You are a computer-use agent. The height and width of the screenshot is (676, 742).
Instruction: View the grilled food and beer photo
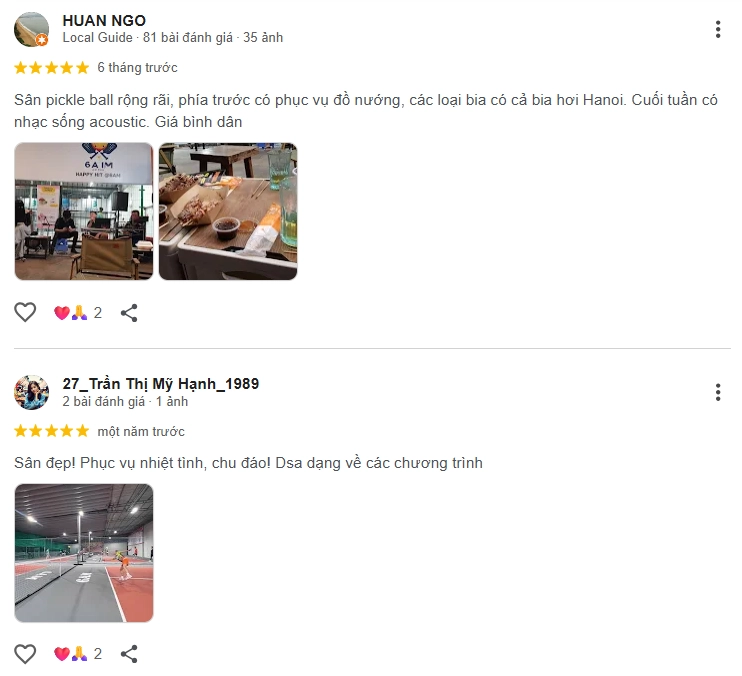click(228, 211)
